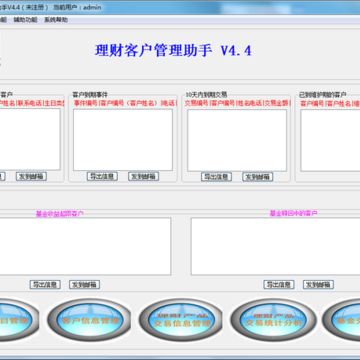Open 理财产品交易统计分析 oval button
360x360 pixels.
273,320
